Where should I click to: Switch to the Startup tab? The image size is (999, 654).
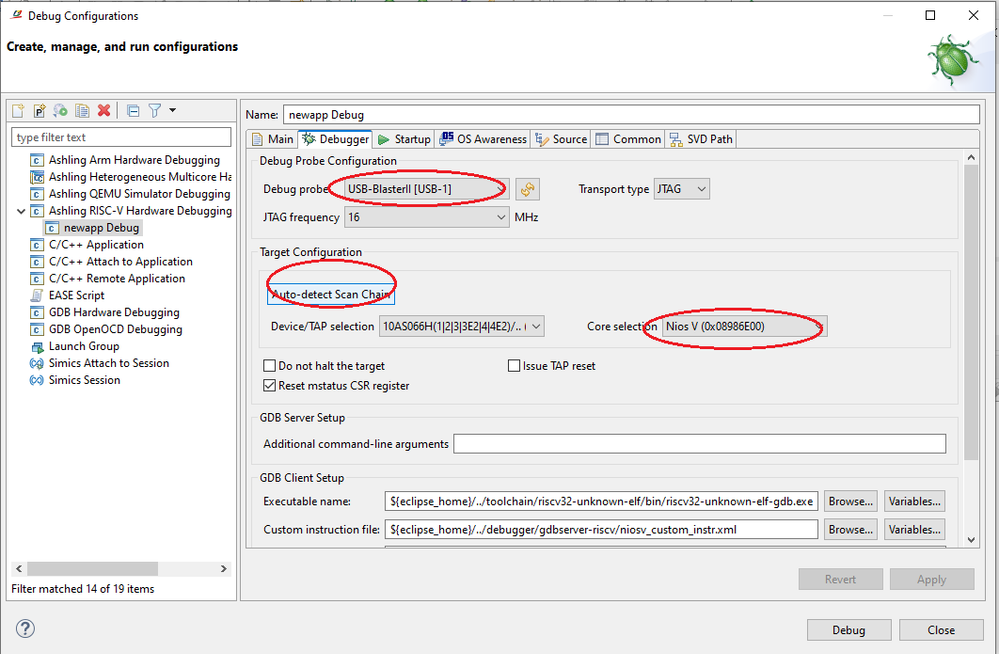(x=404, y=139)
